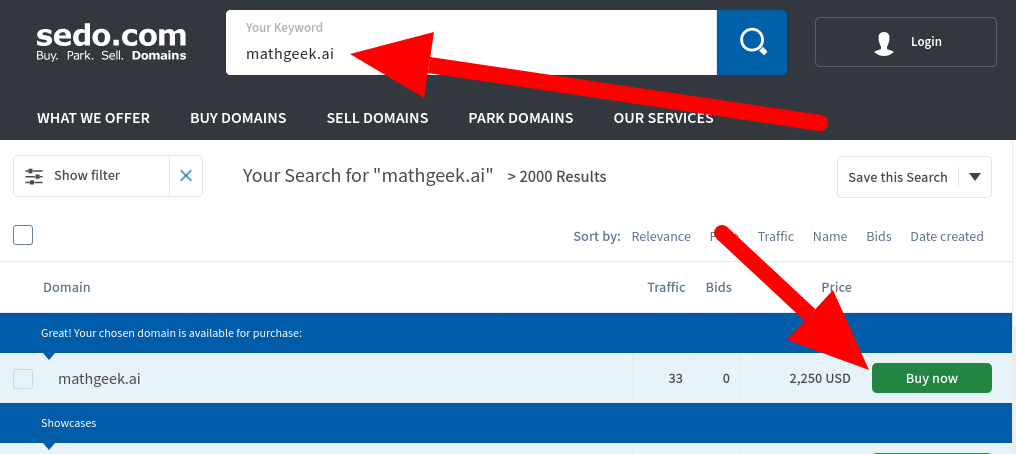Open the Login button

pos(905,42)
